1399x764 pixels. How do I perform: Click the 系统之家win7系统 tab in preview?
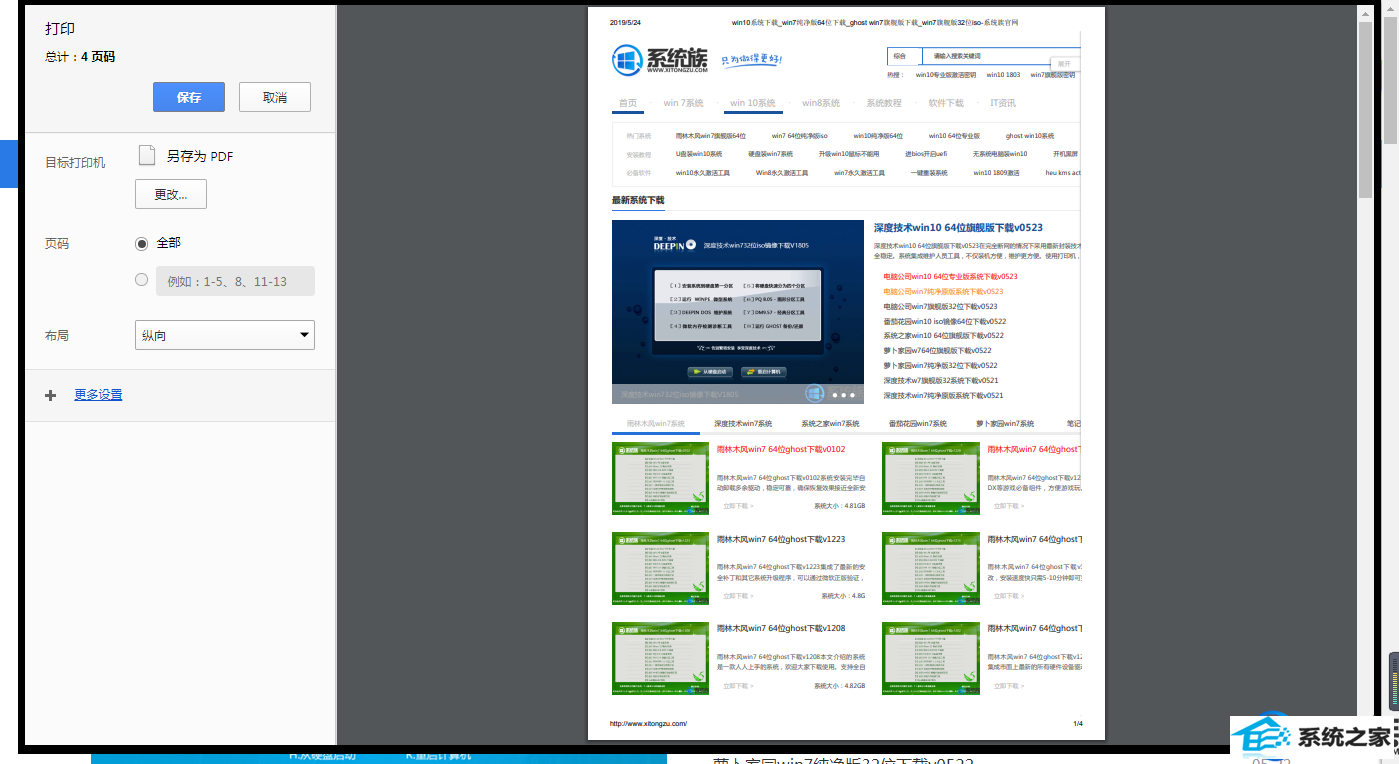[x=830, y=424]
